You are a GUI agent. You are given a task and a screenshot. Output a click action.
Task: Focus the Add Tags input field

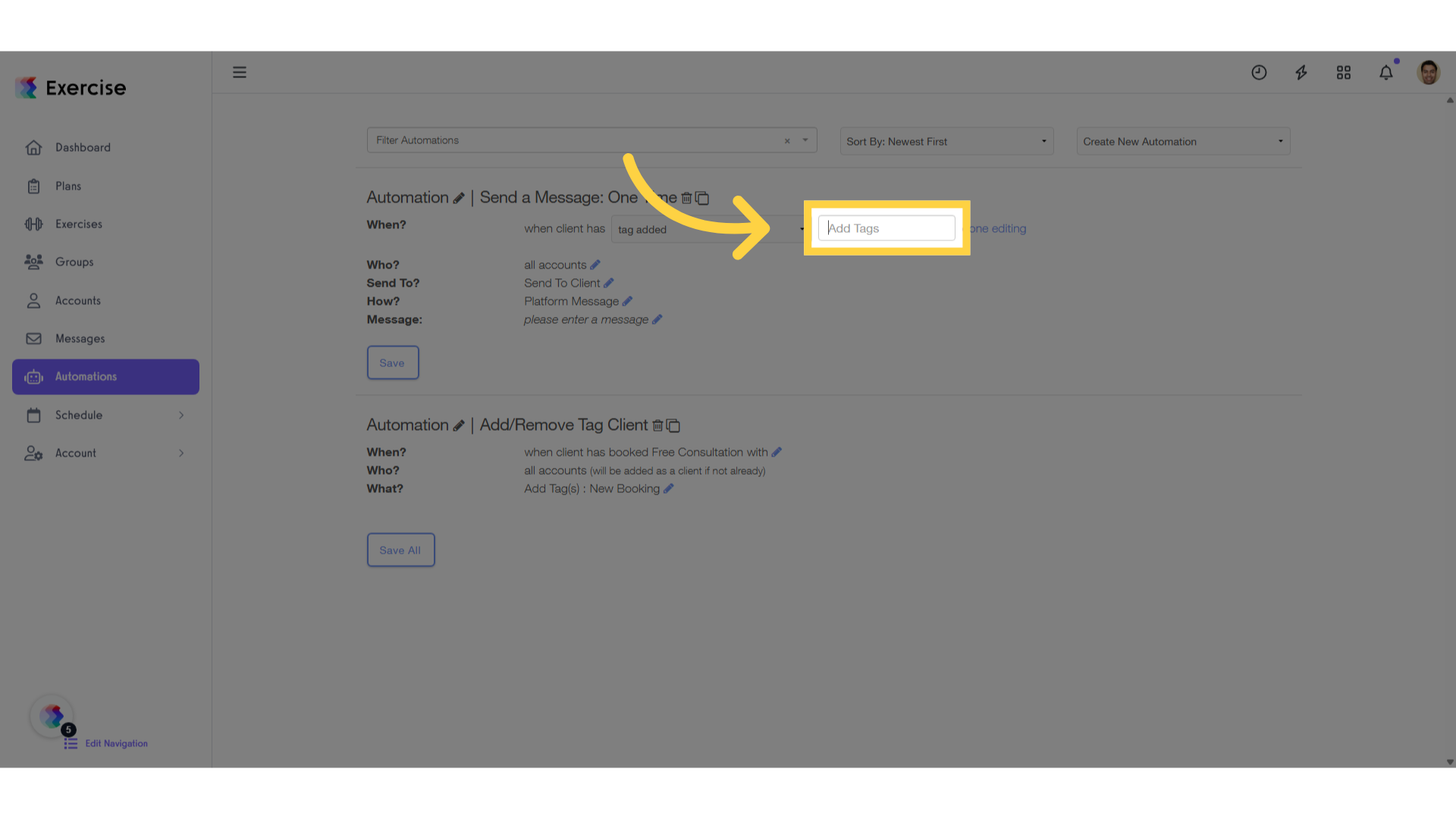click(x=886, y=228)
